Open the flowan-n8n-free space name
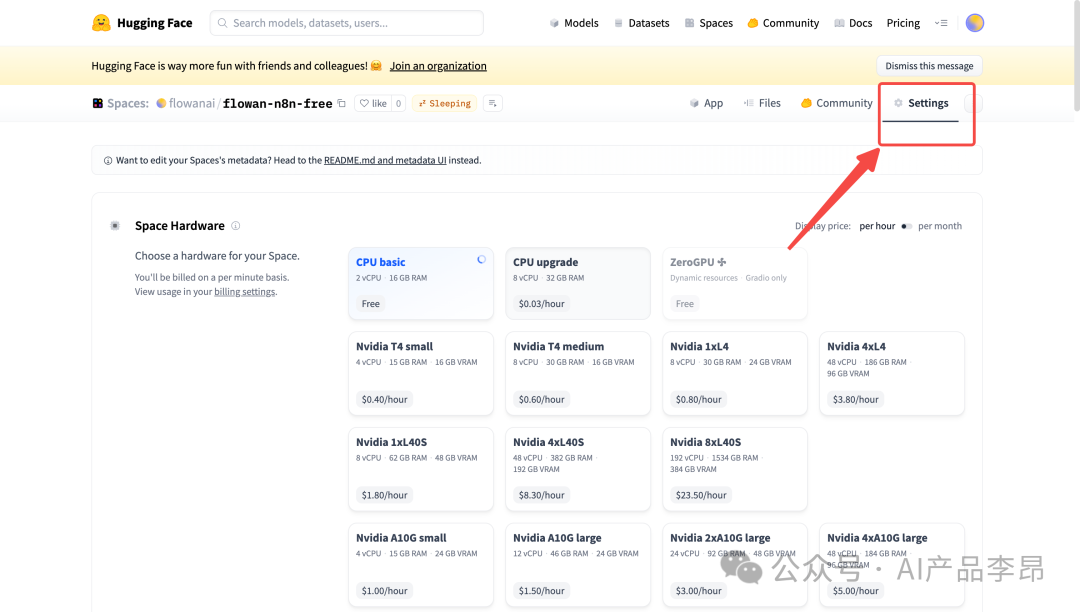 pos(278,103)
